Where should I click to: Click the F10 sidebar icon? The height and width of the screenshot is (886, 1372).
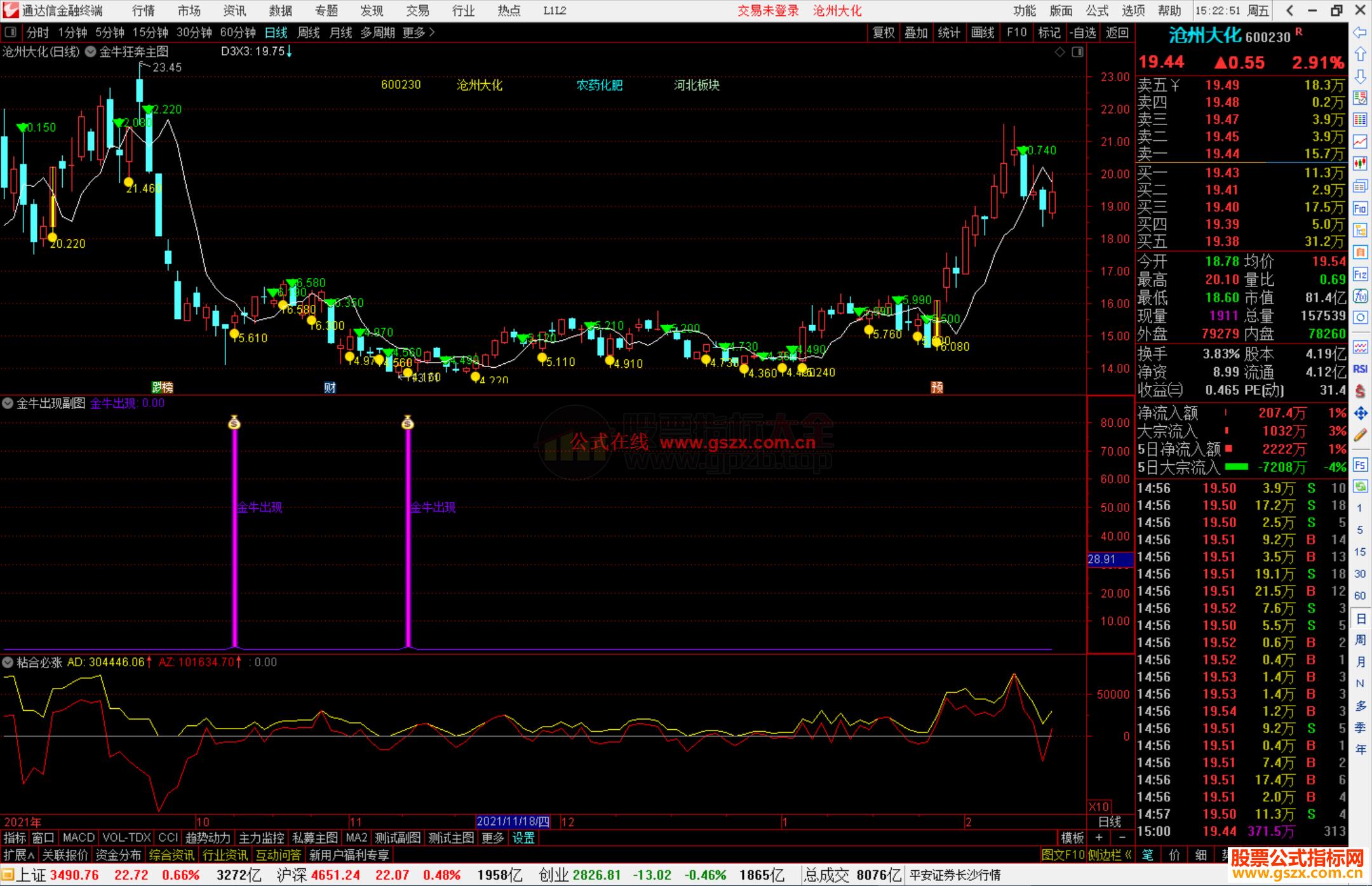[1360, 208]
